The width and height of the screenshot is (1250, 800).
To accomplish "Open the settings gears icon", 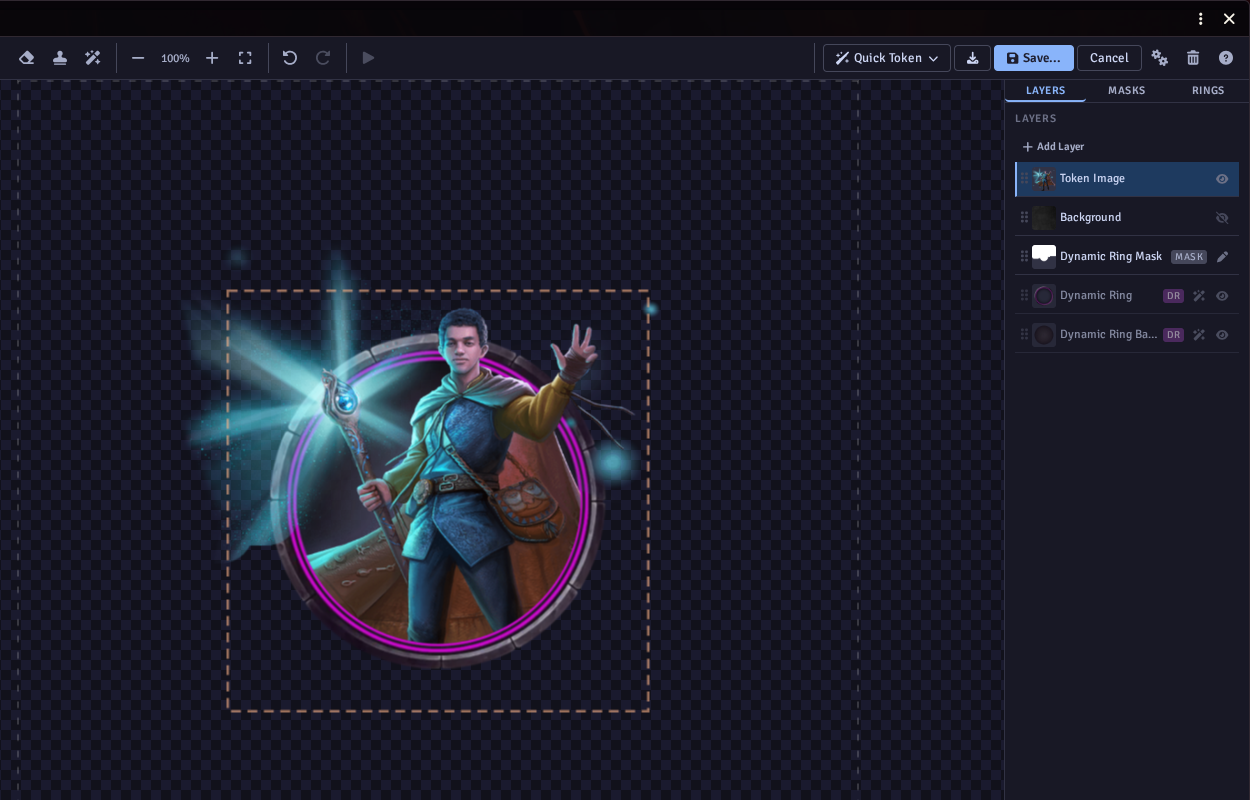I will [1160, 58].
